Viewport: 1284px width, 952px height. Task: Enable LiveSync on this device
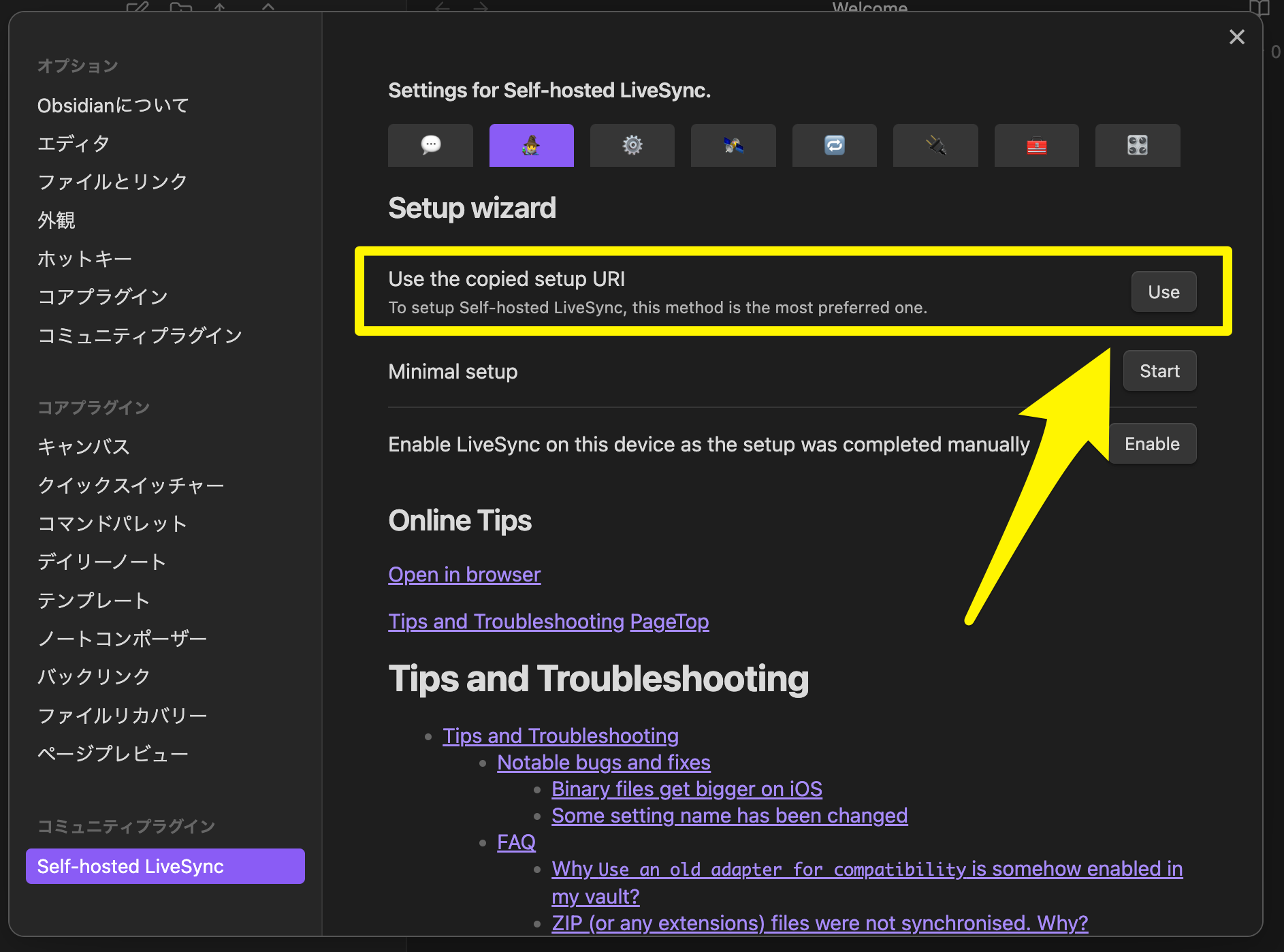pyautogui.click(x=1151, y=443)
